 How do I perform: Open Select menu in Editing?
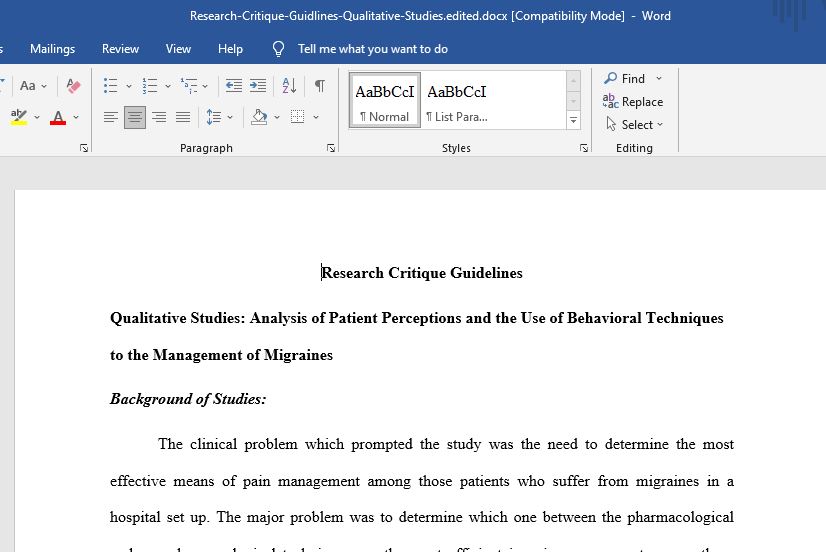(x=634, y=125)
